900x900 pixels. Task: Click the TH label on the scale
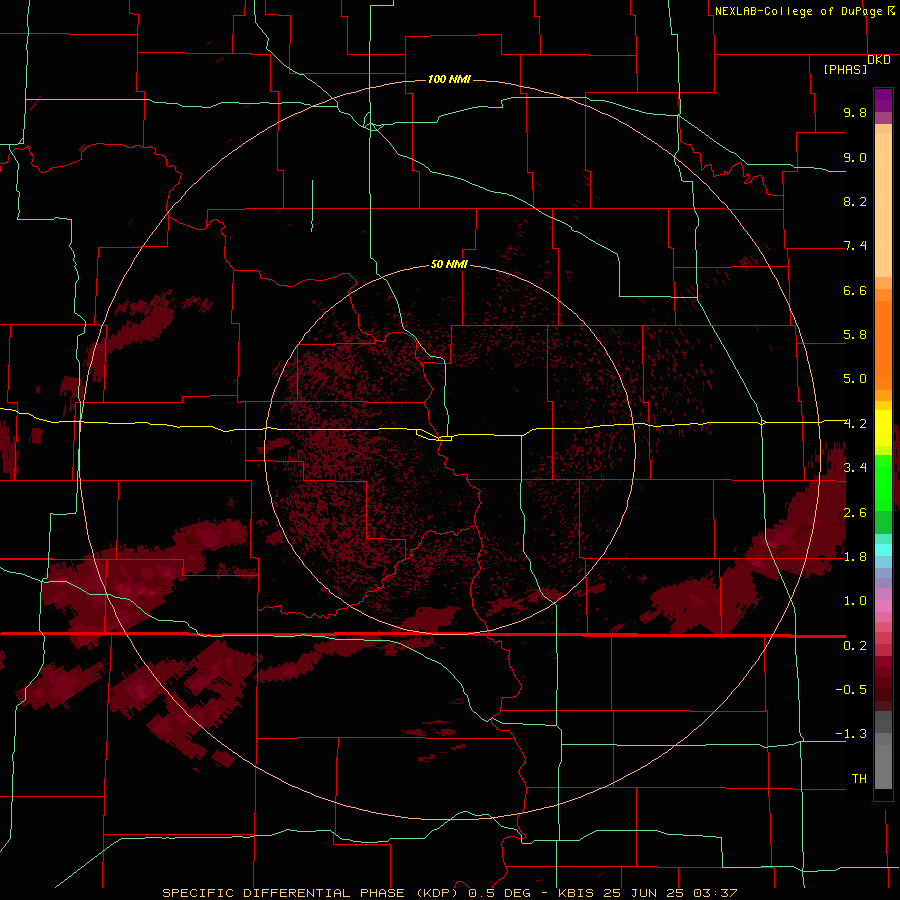point(859,779)
